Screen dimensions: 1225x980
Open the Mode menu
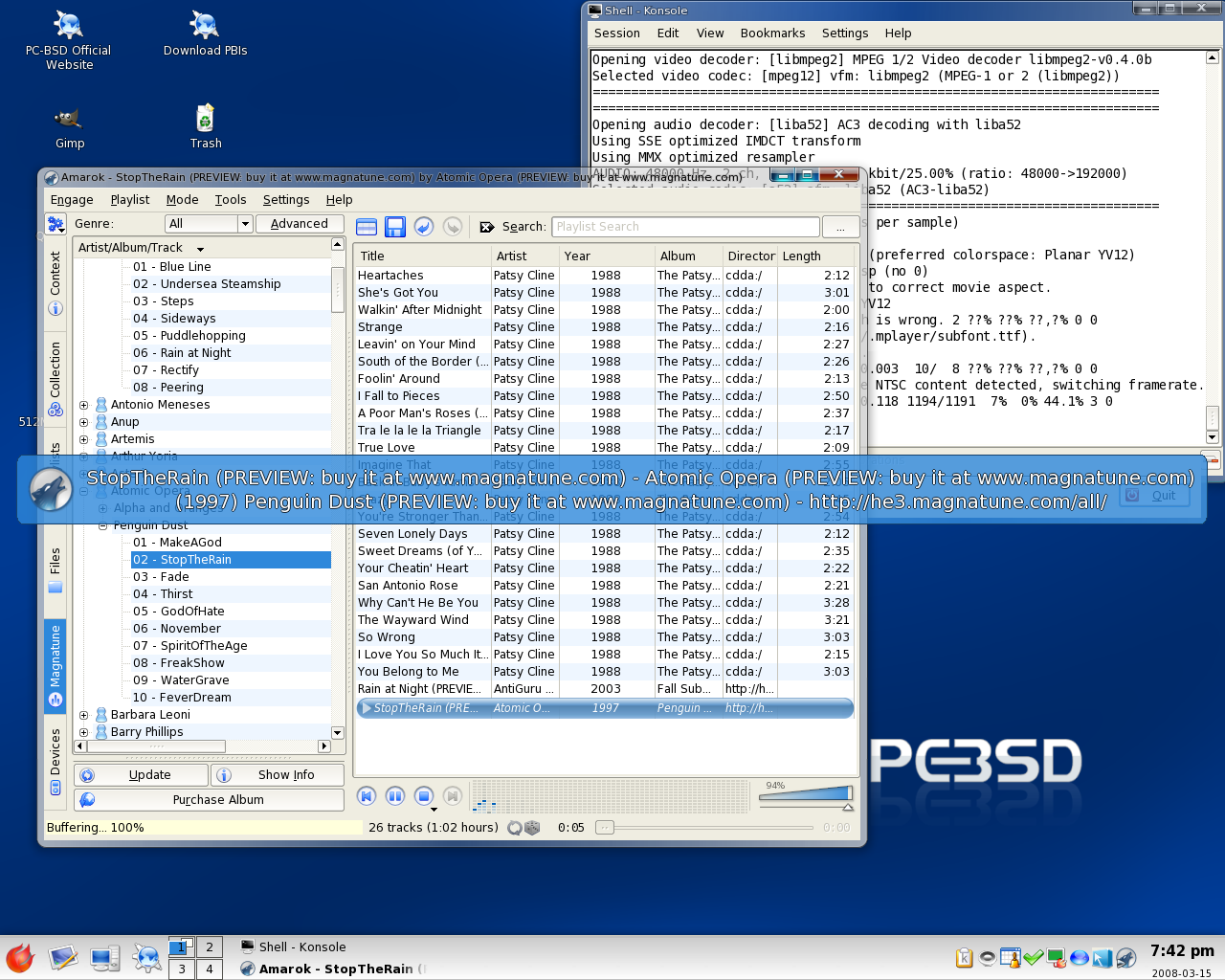tap(183, 200)
